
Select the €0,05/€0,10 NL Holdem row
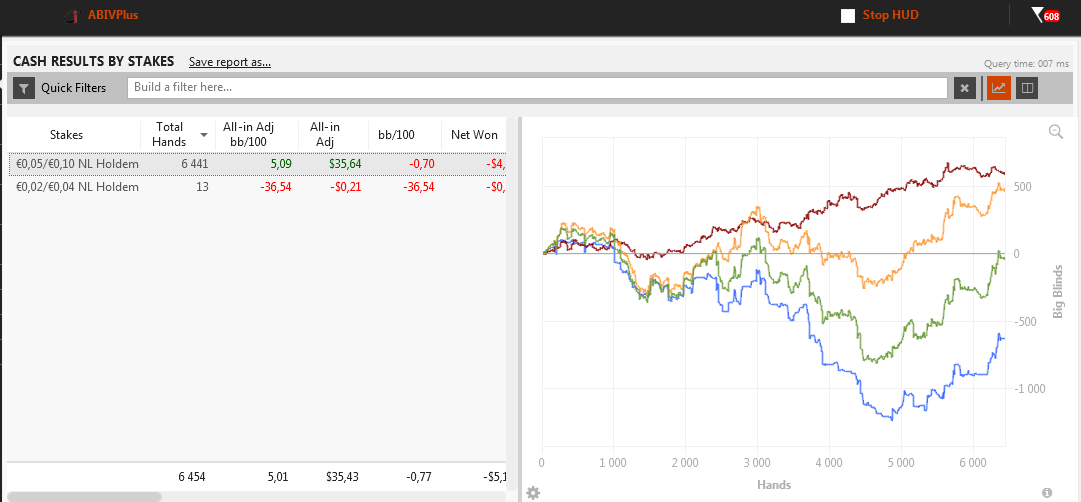75,164
